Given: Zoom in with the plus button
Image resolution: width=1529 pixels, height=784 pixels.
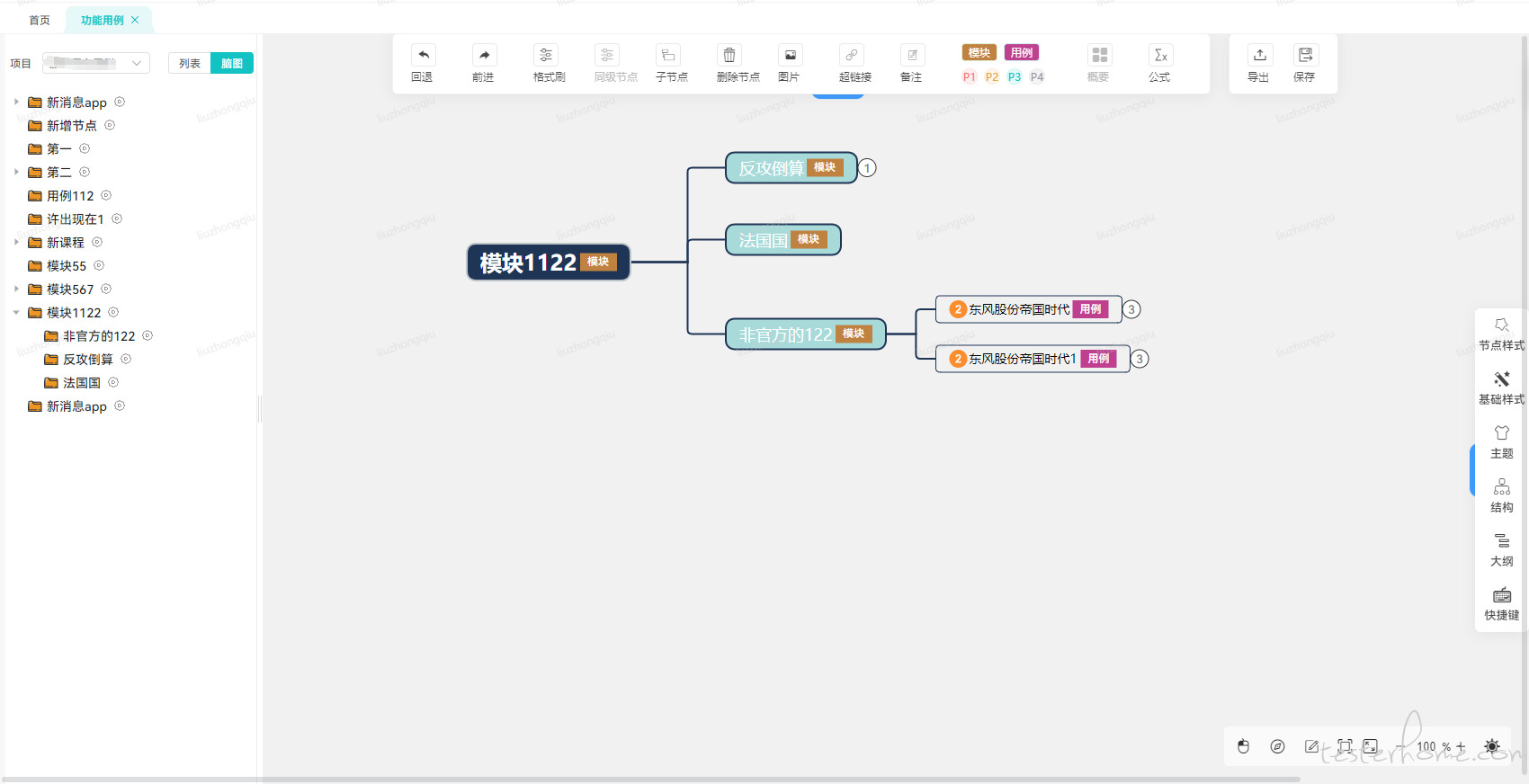Looking at the screenshot, I should point(1461,746).
